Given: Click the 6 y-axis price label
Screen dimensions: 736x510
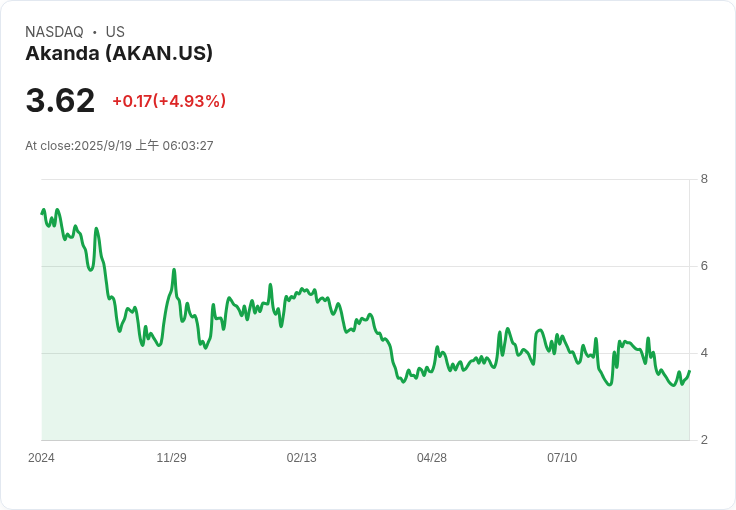Looking at the screenshot, I should (x=704, y=266).
